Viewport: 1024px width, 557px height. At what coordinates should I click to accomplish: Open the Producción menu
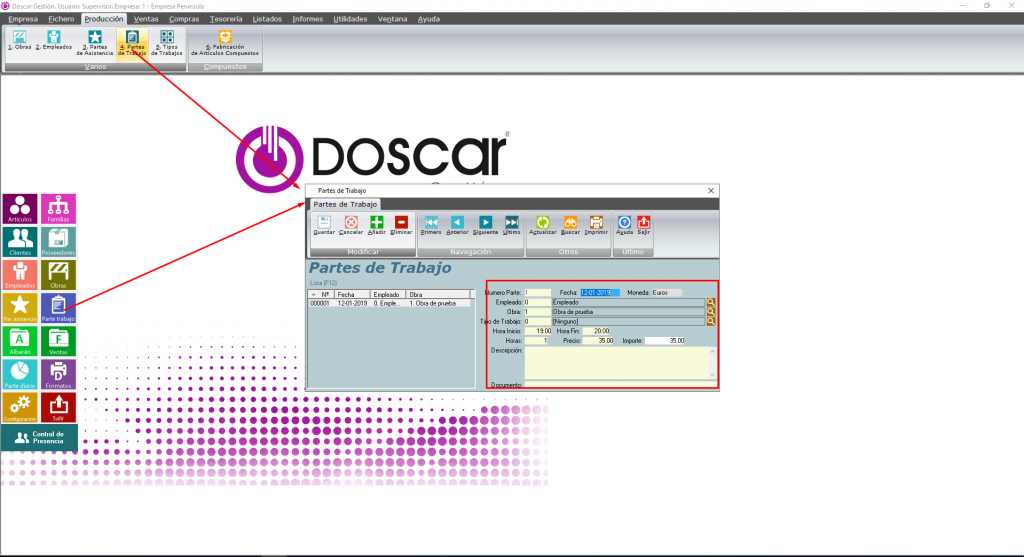pyautogui.click(x=104, y=19)
